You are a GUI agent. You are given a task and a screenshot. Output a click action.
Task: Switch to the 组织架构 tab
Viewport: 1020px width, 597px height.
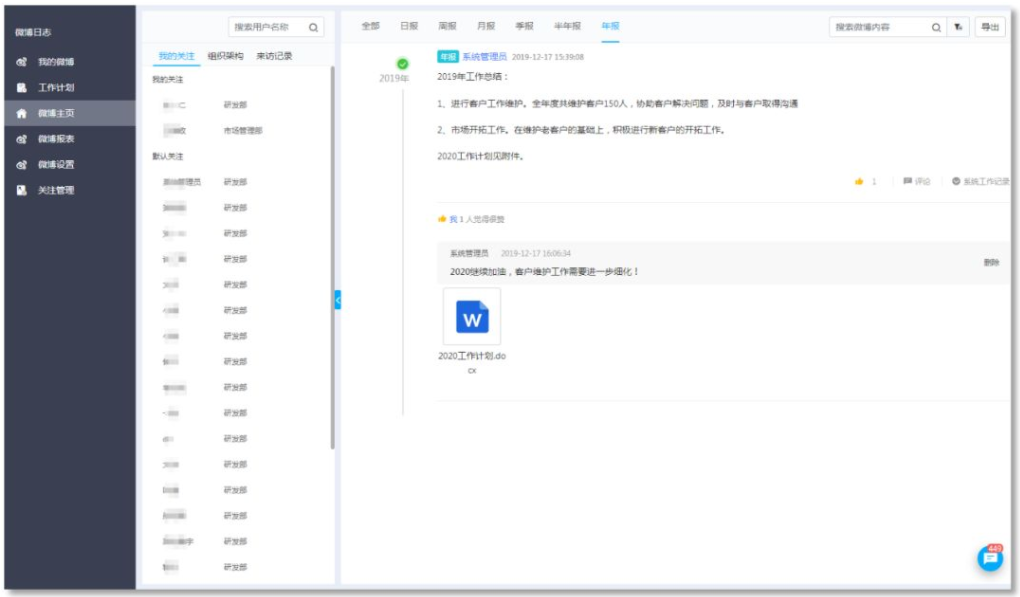225,56
